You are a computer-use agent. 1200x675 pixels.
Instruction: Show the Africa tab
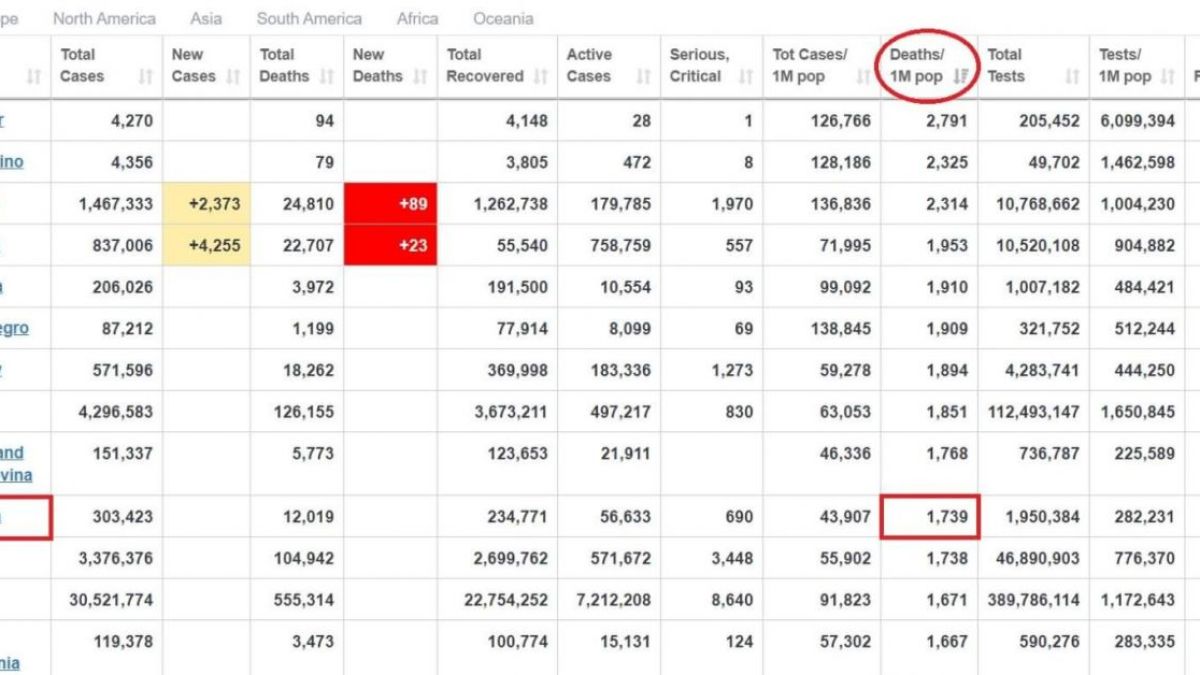(x=417, y=18)
